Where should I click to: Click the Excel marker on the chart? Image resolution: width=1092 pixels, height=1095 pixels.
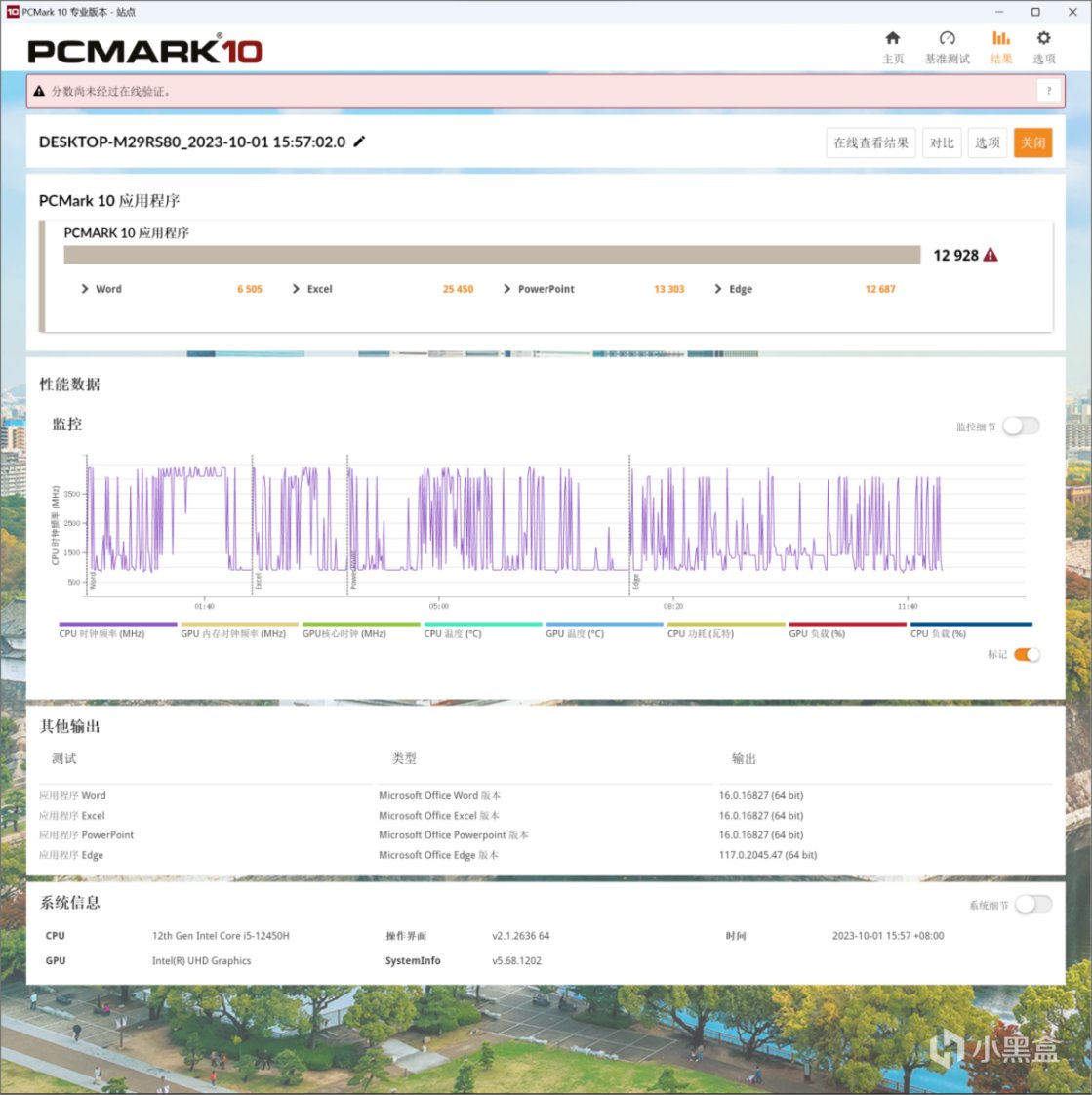tap(258, 581)
